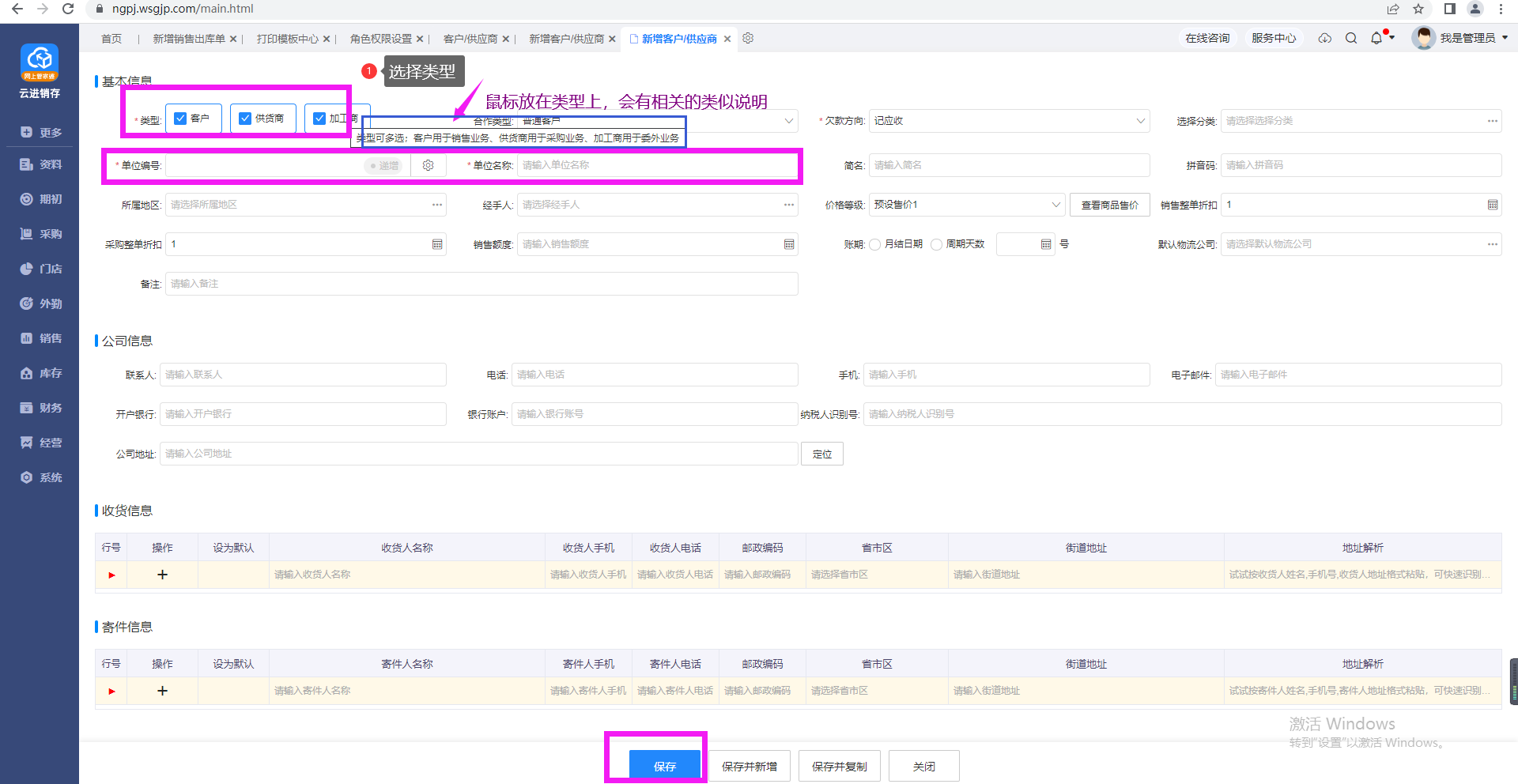Toggle the 供货商 type checkbox
The image size is (1518, 784).
tap(245, 119)
